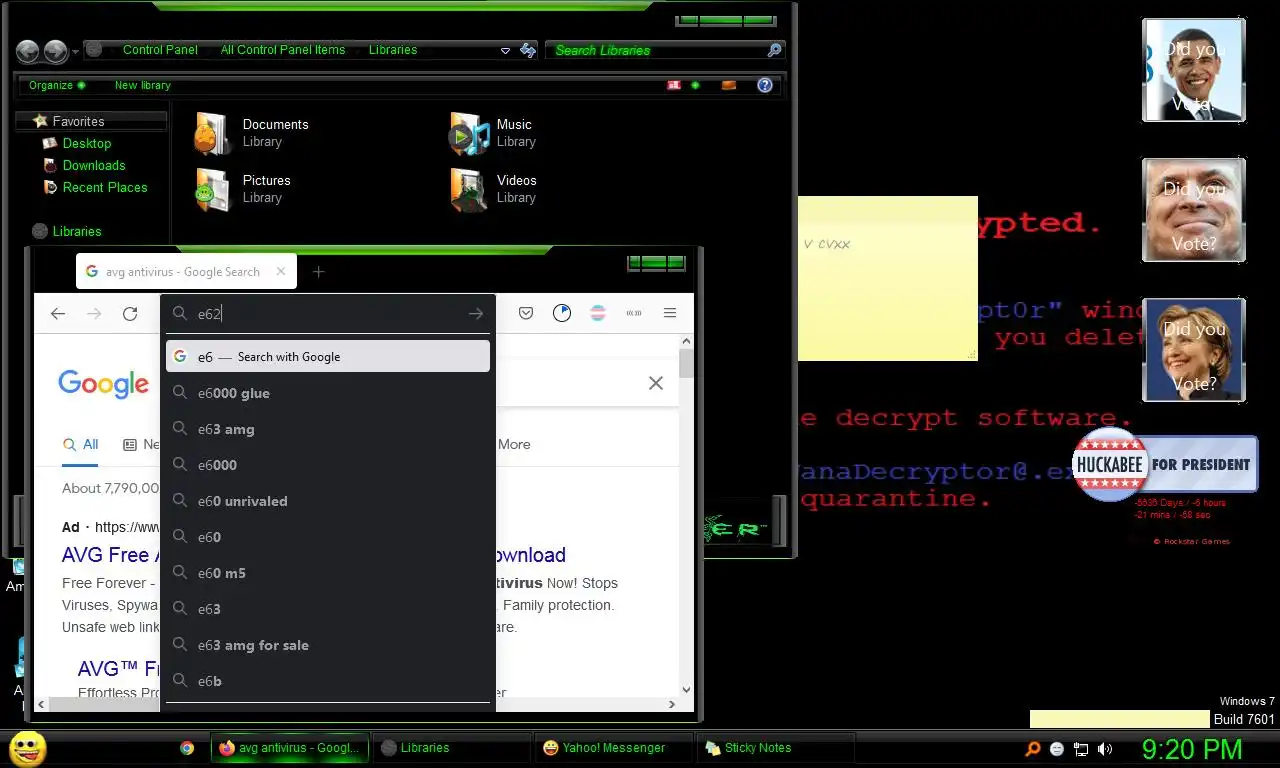
Task: Select Downloads in Favorites
Action: tap(94, 165)
